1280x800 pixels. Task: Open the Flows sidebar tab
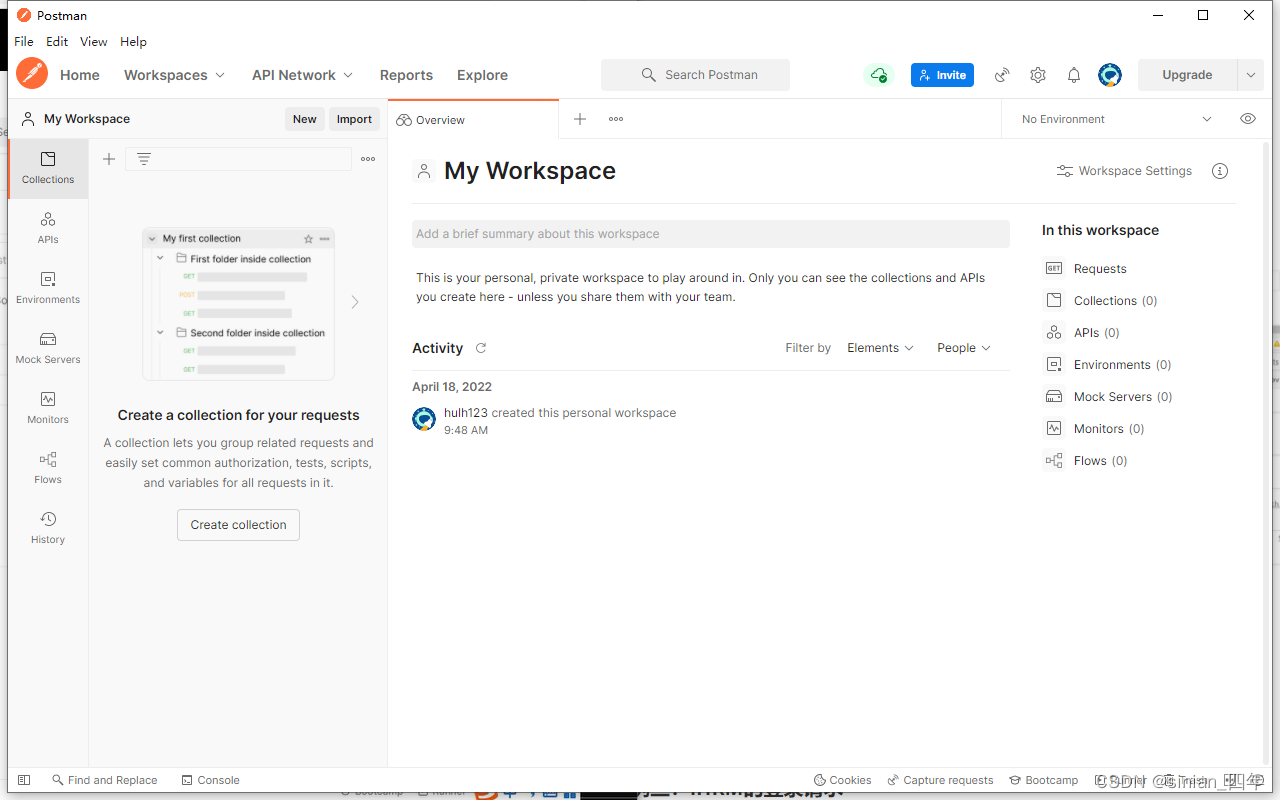[x=48, y=468]
